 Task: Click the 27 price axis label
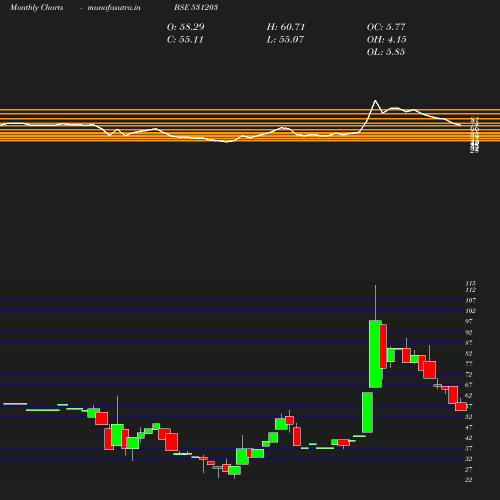coord(469,469)
